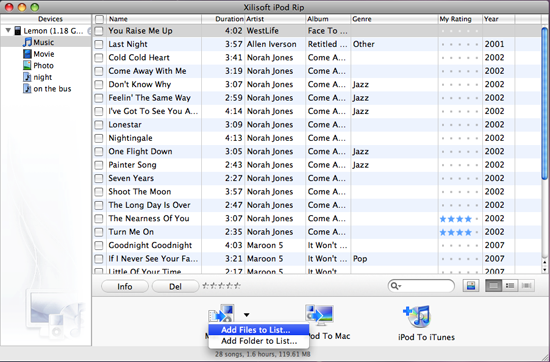This screenshot has width=550, height=362.
Task: Click the year 2001 cell
Action: point(495,44)
